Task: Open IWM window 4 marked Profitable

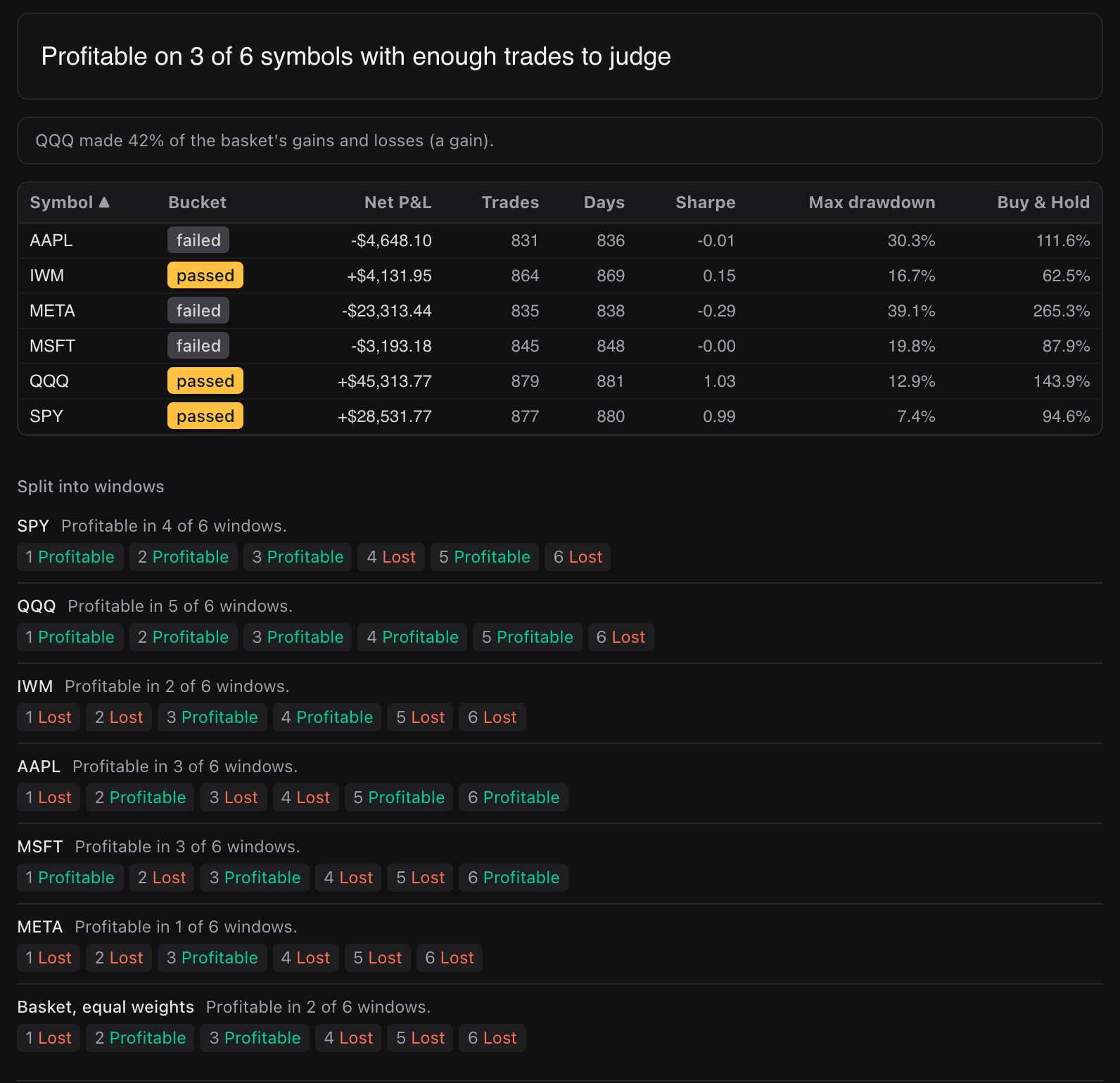Action: point(327,717)
